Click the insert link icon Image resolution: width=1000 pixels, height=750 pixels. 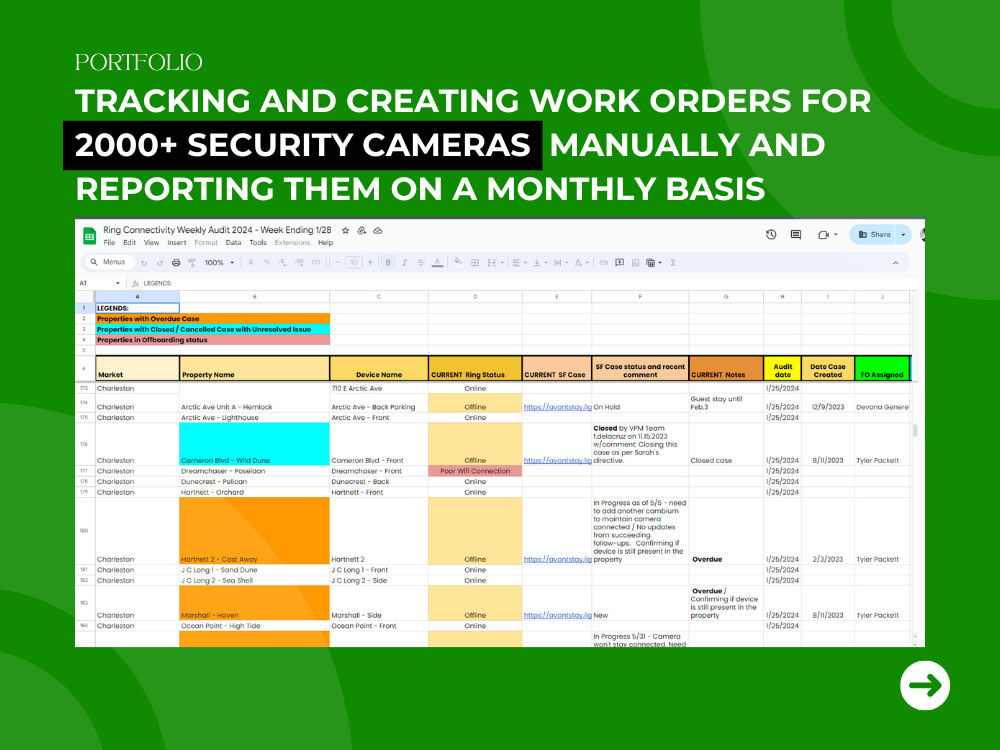pos(603,263)
